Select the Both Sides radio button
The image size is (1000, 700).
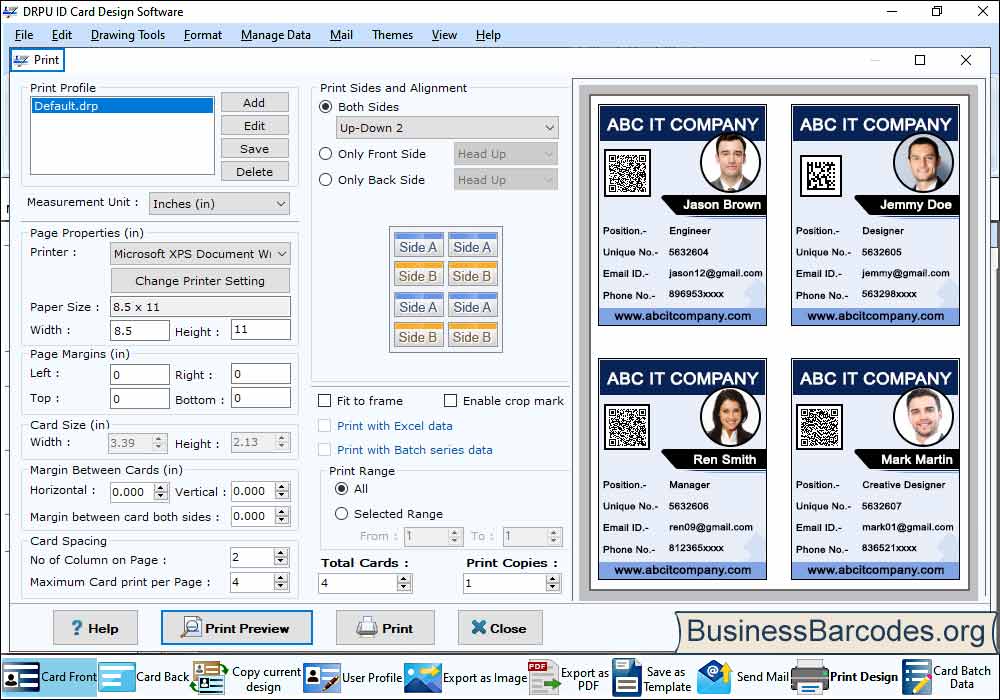pos(325,106)
